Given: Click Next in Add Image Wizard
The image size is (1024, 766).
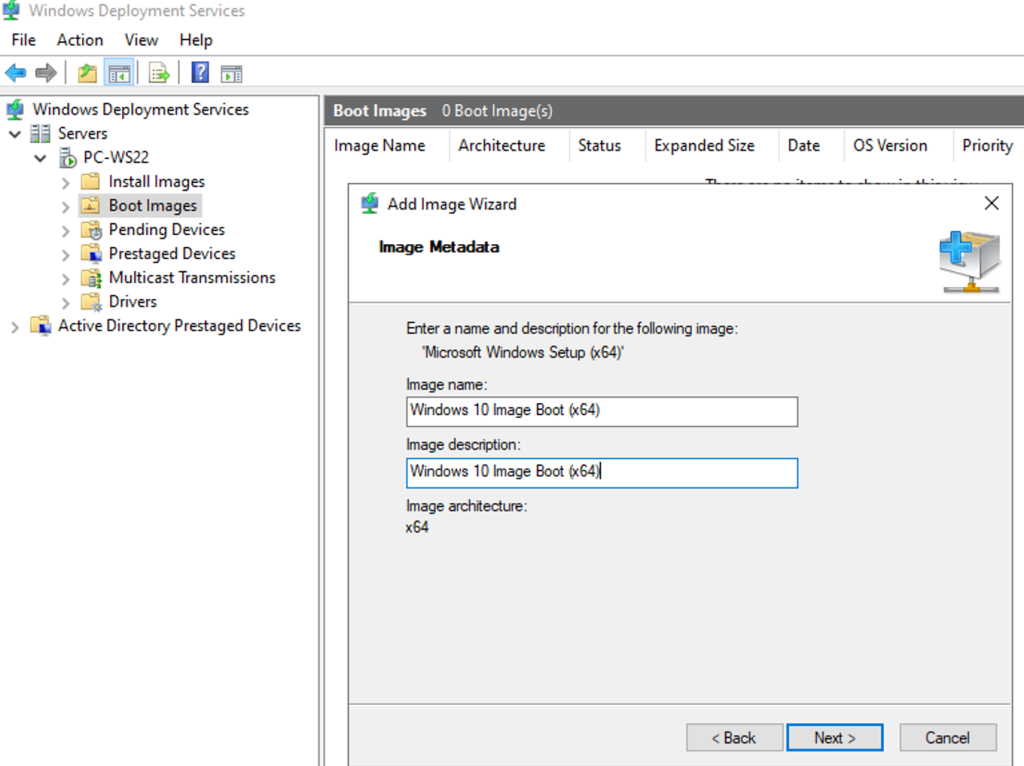Looking at the screenshot, I should 834,738.
